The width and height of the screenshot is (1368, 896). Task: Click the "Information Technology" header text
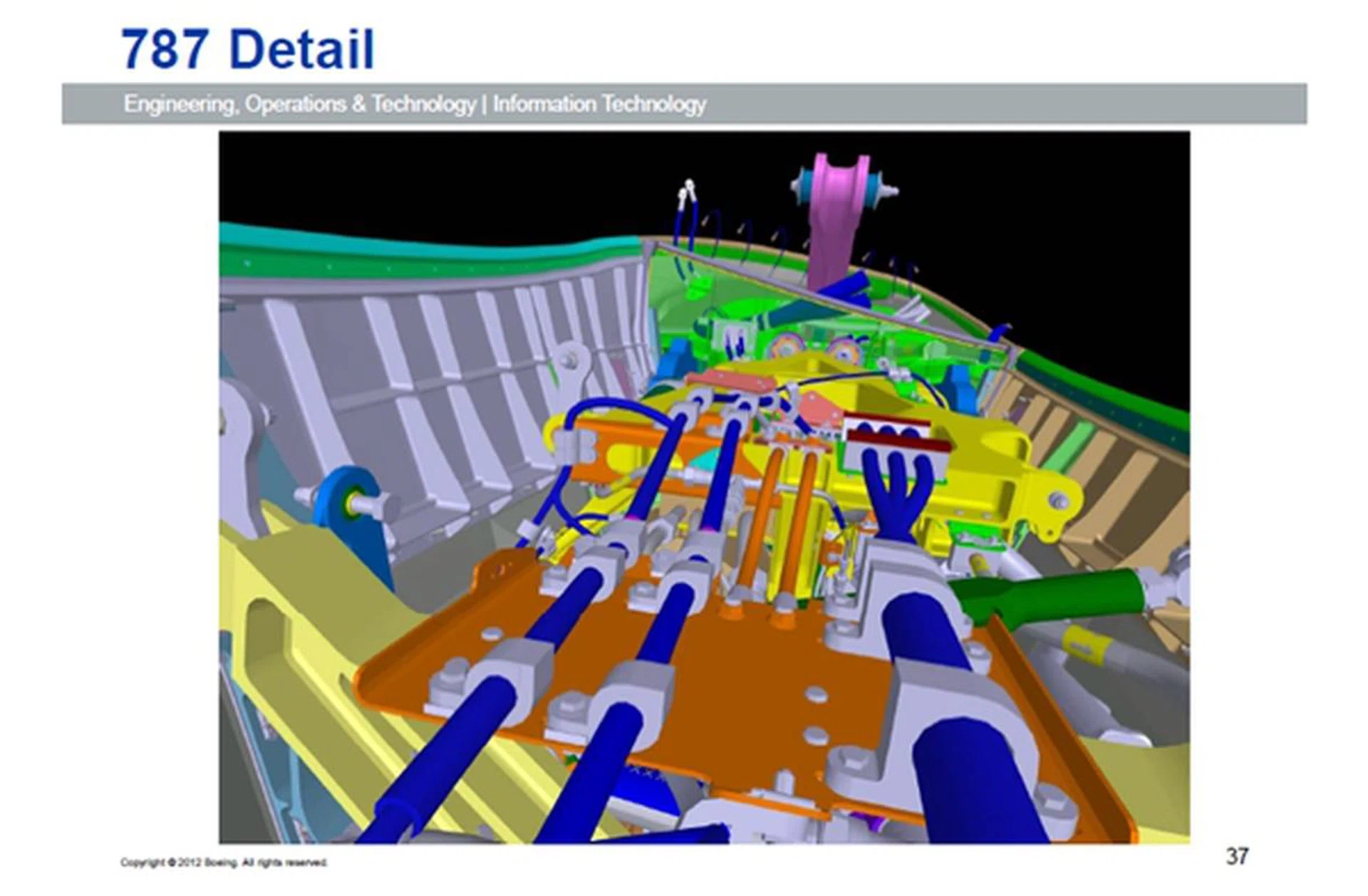click(x=599, y=104)
